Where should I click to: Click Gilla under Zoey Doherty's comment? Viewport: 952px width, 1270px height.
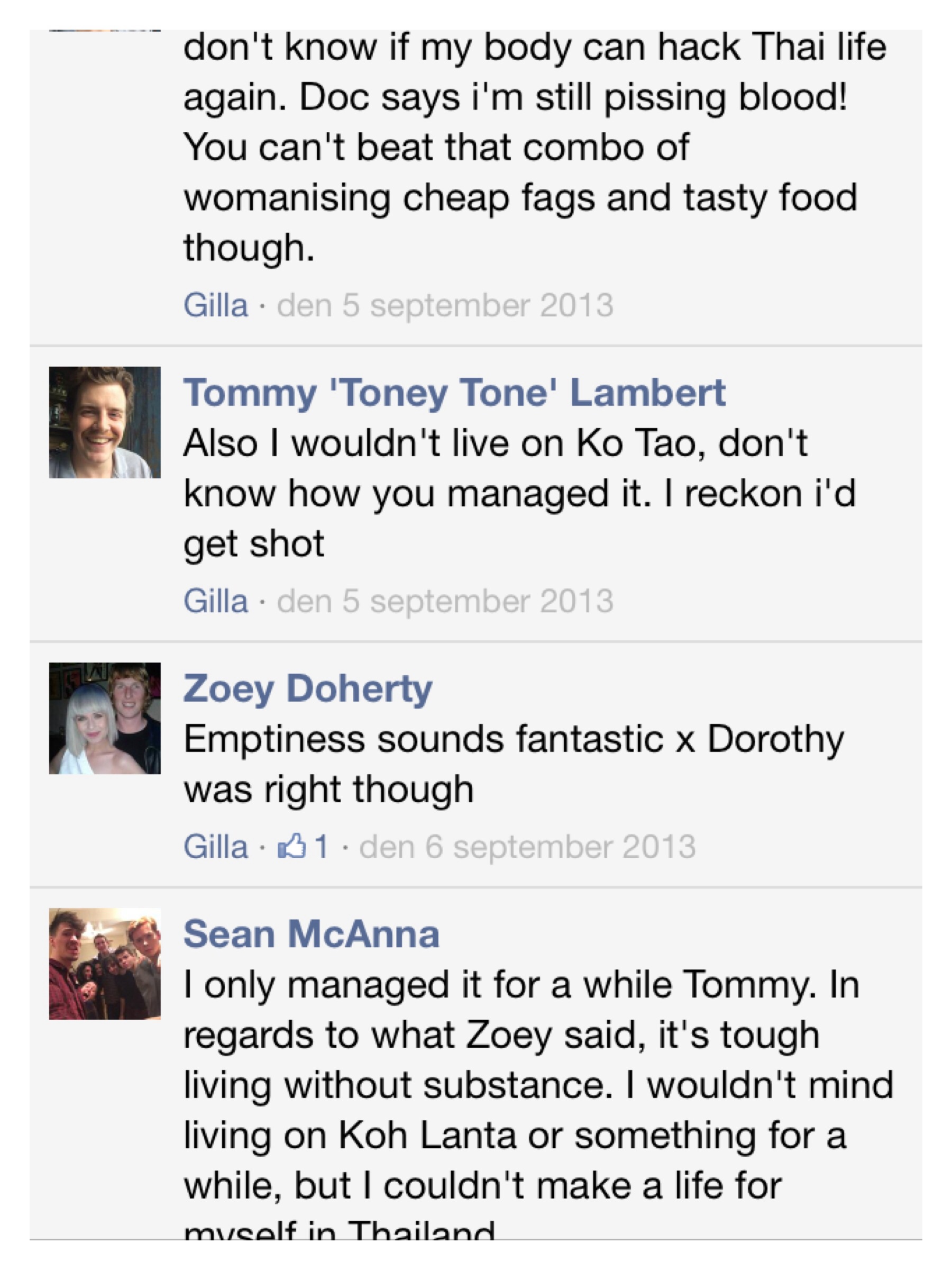(x=216, y=847)
